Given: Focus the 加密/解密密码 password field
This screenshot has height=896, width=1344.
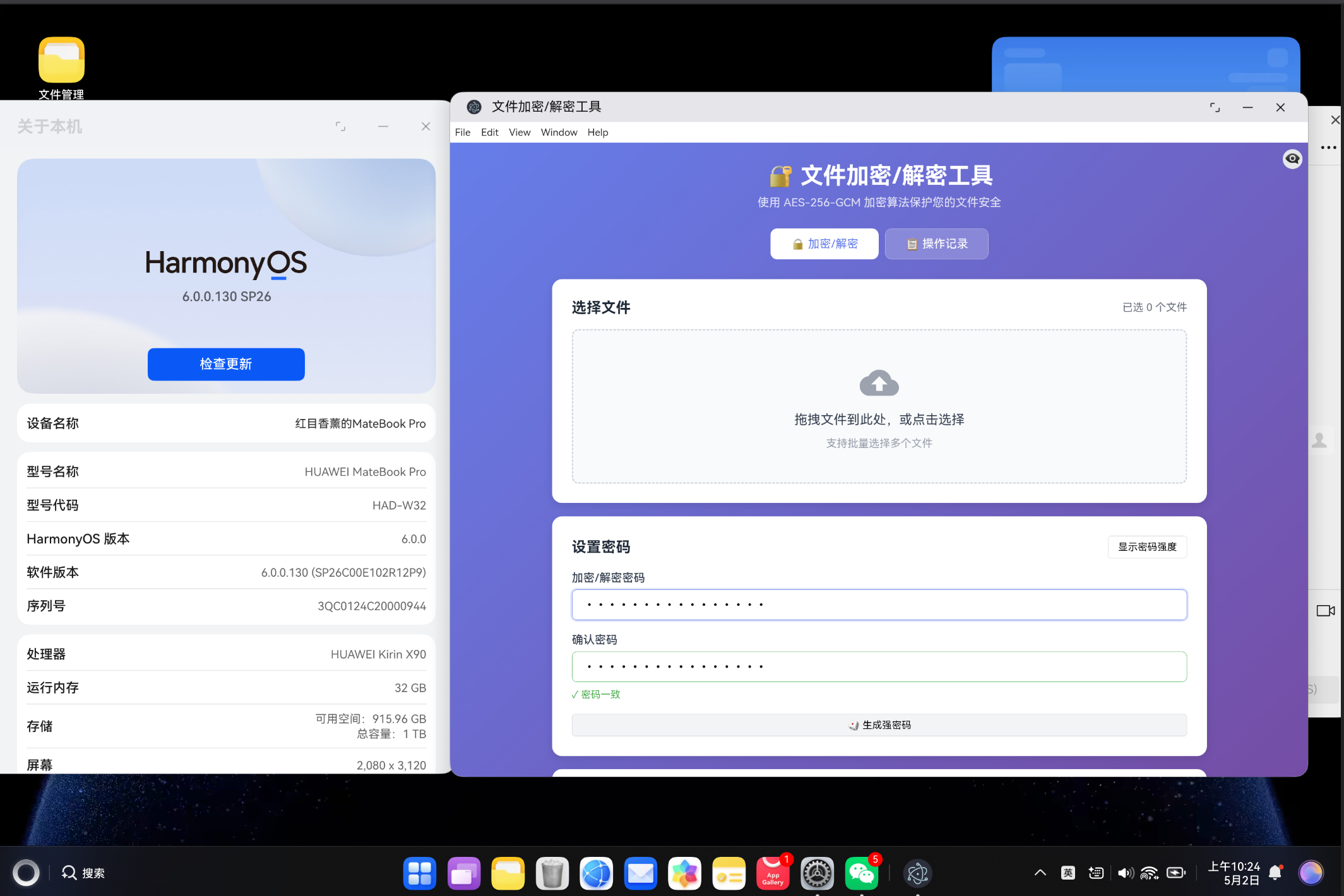Looking at the screenshot, I should 879,604.
